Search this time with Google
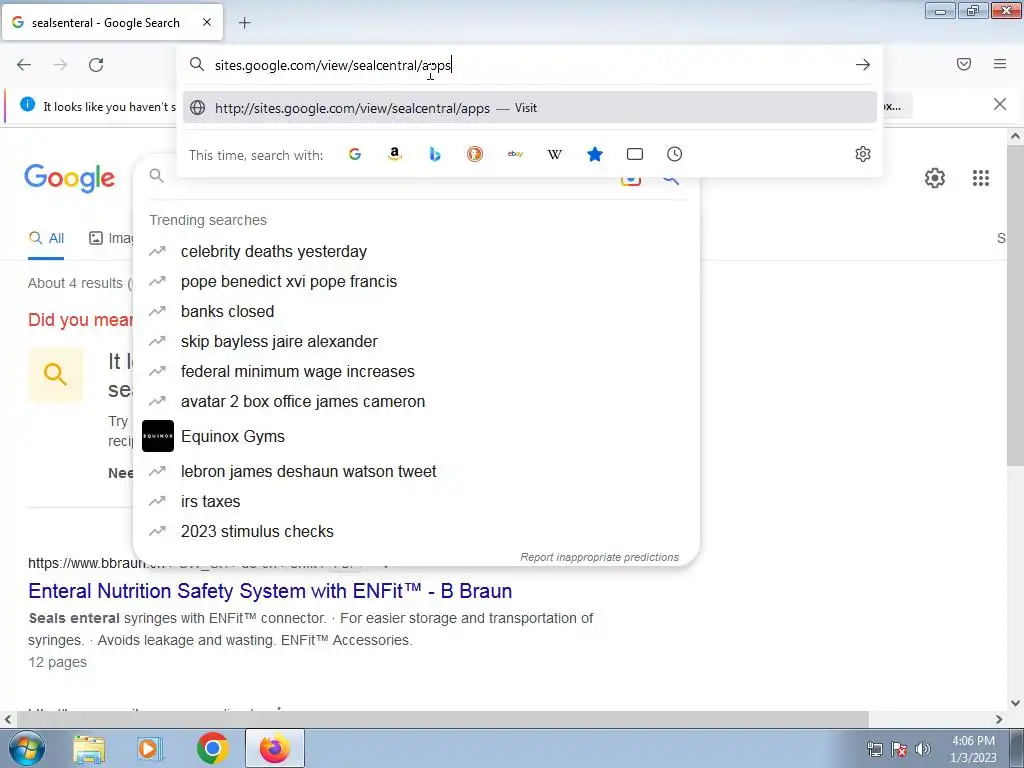 [x=355, y=154]
